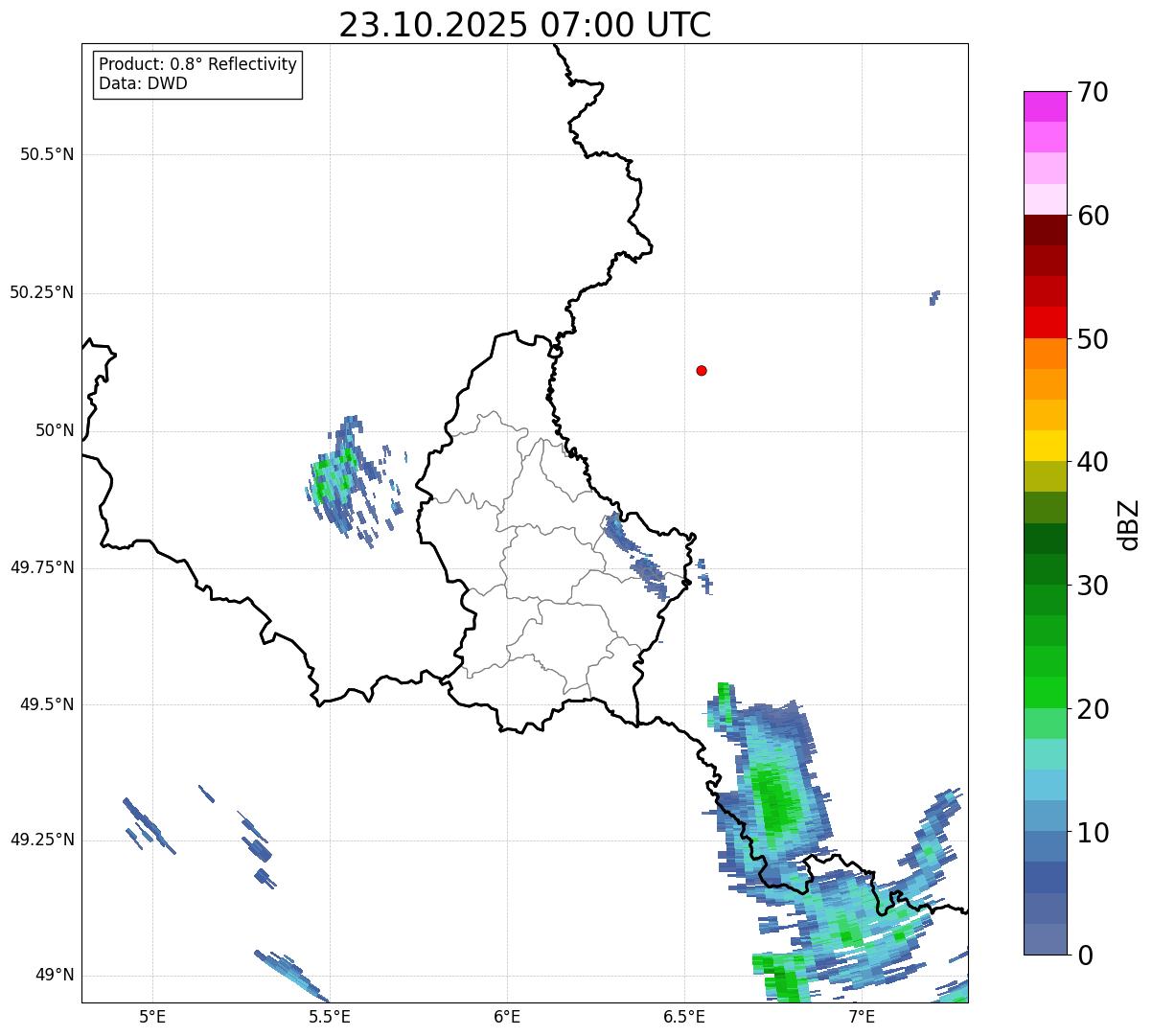Image resolution: width=1152 pixels, height=1036 pixels.
Task: Click the yellow colorbar segment
Action: tap(1045, 446)
